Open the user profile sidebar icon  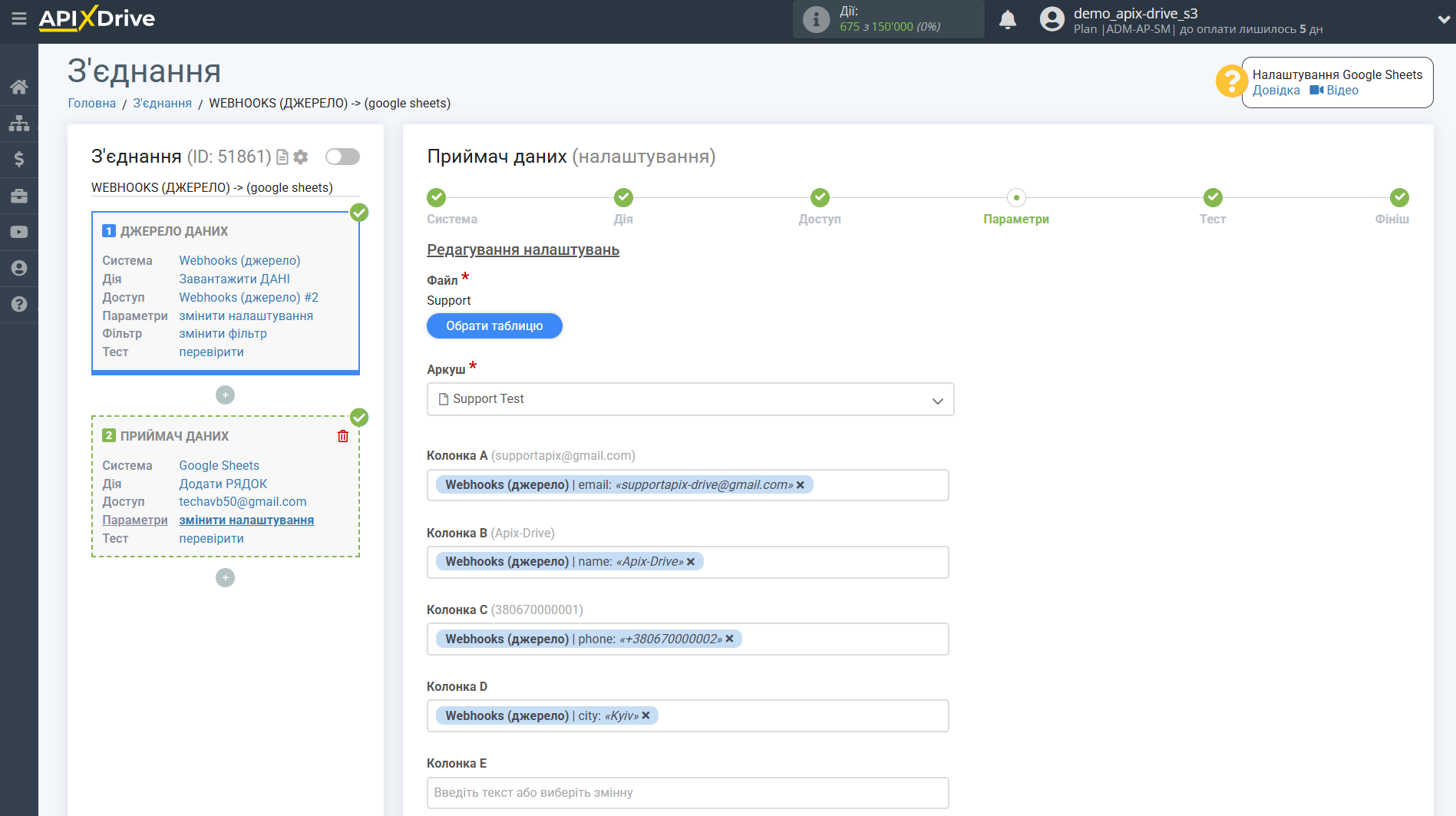pyautogui.click(x=19, y=268)
